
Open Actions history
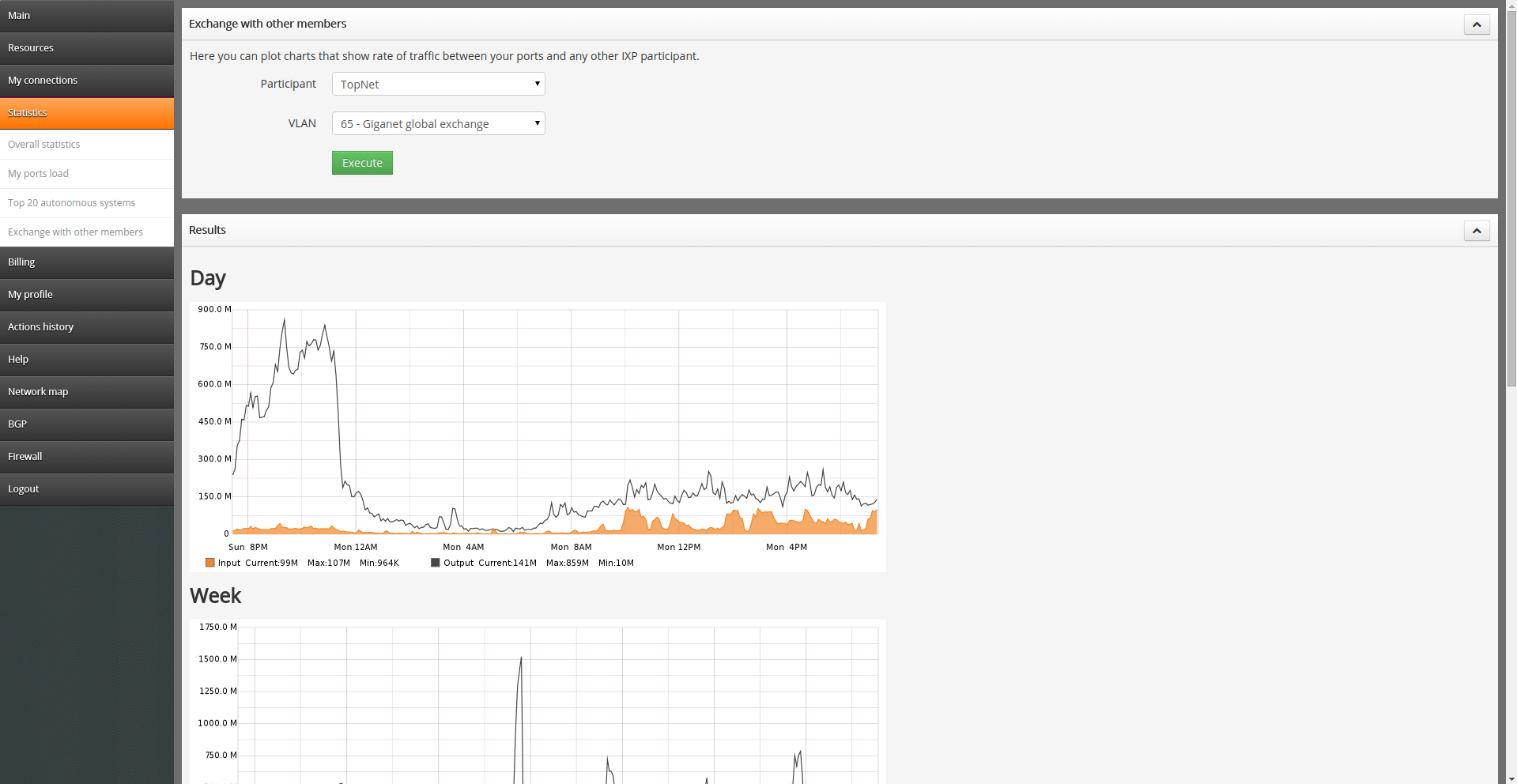point(87,327)
